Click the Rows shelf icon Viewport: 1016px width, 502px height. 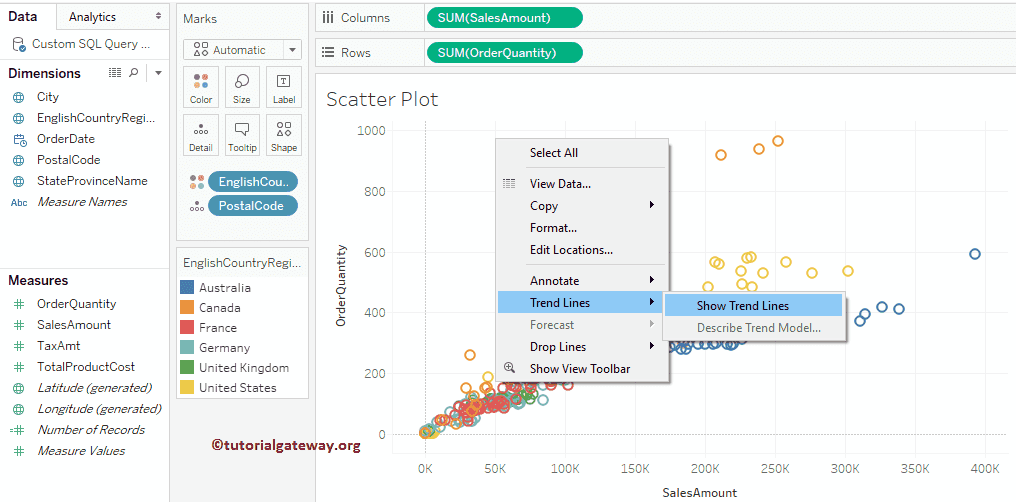328,52
